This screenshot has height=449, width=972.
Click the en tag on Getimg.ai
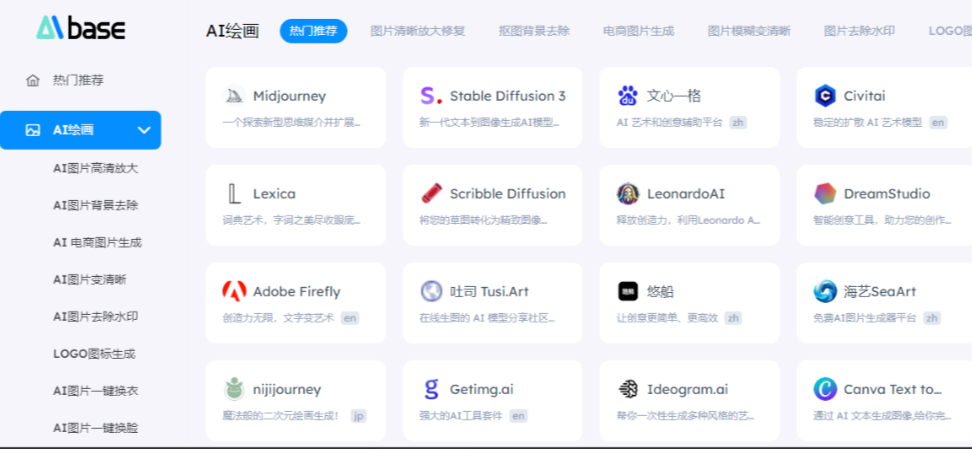click(519, 416)
